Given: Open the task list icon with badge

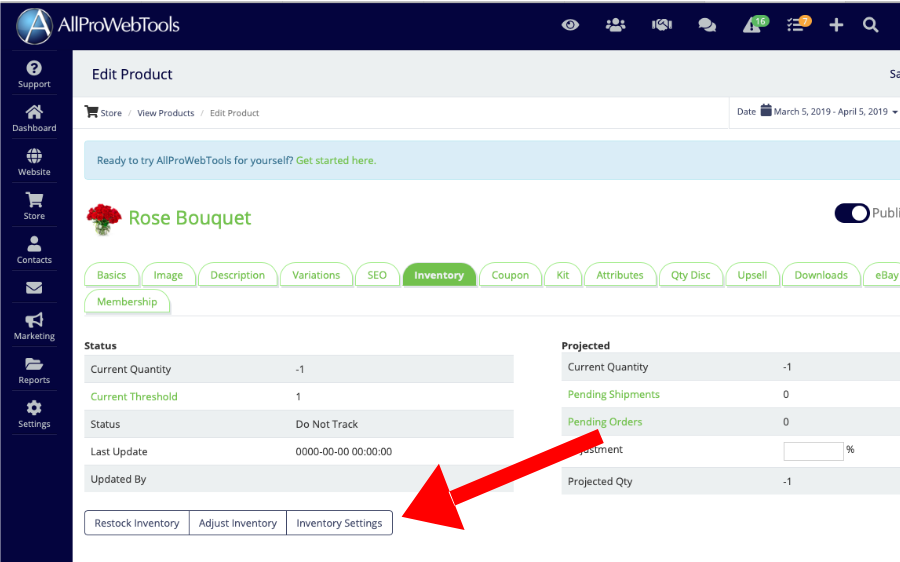Looking at the screenshot, I should coord(797,25).
